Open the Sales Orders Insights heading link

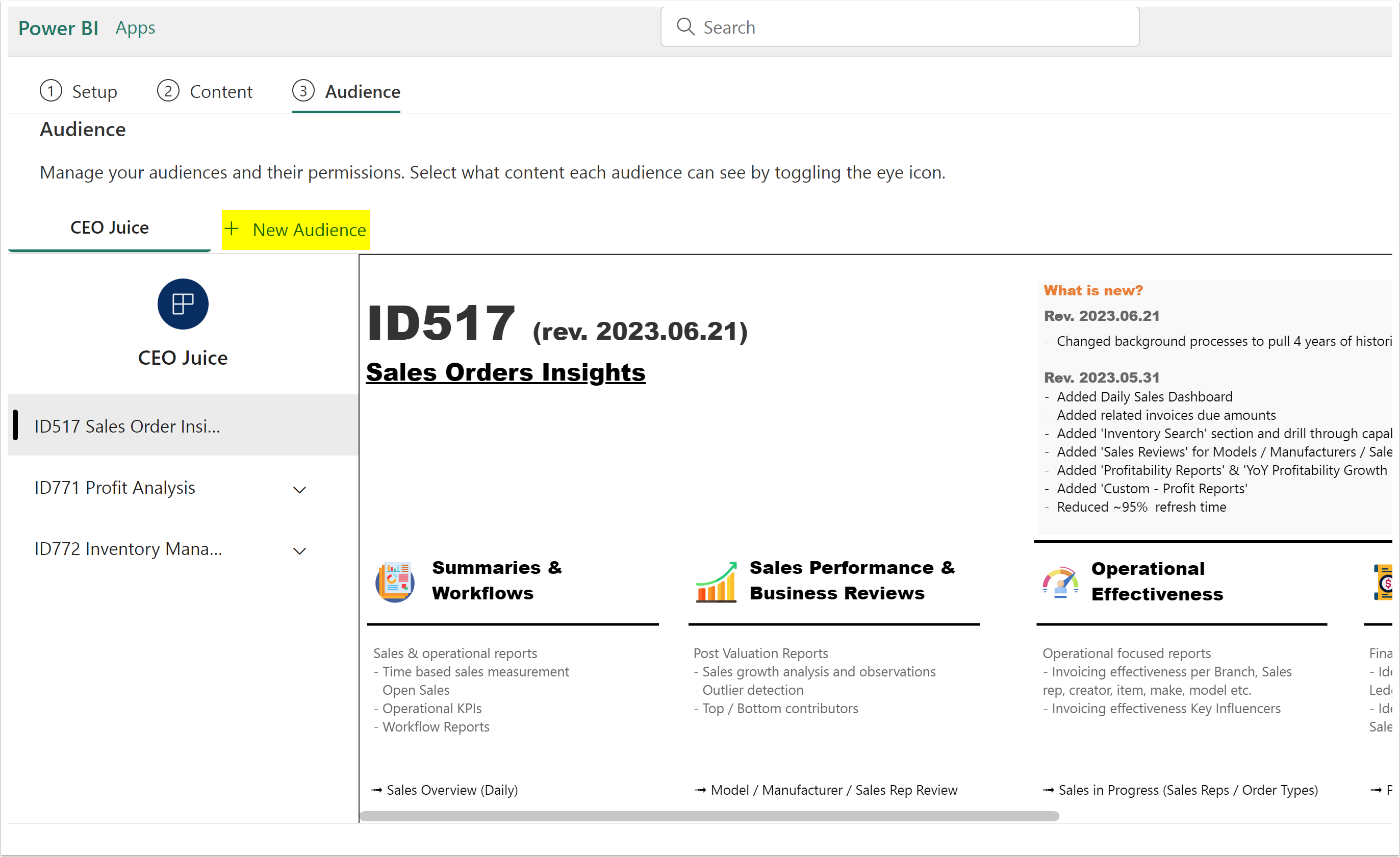point(505,373)
